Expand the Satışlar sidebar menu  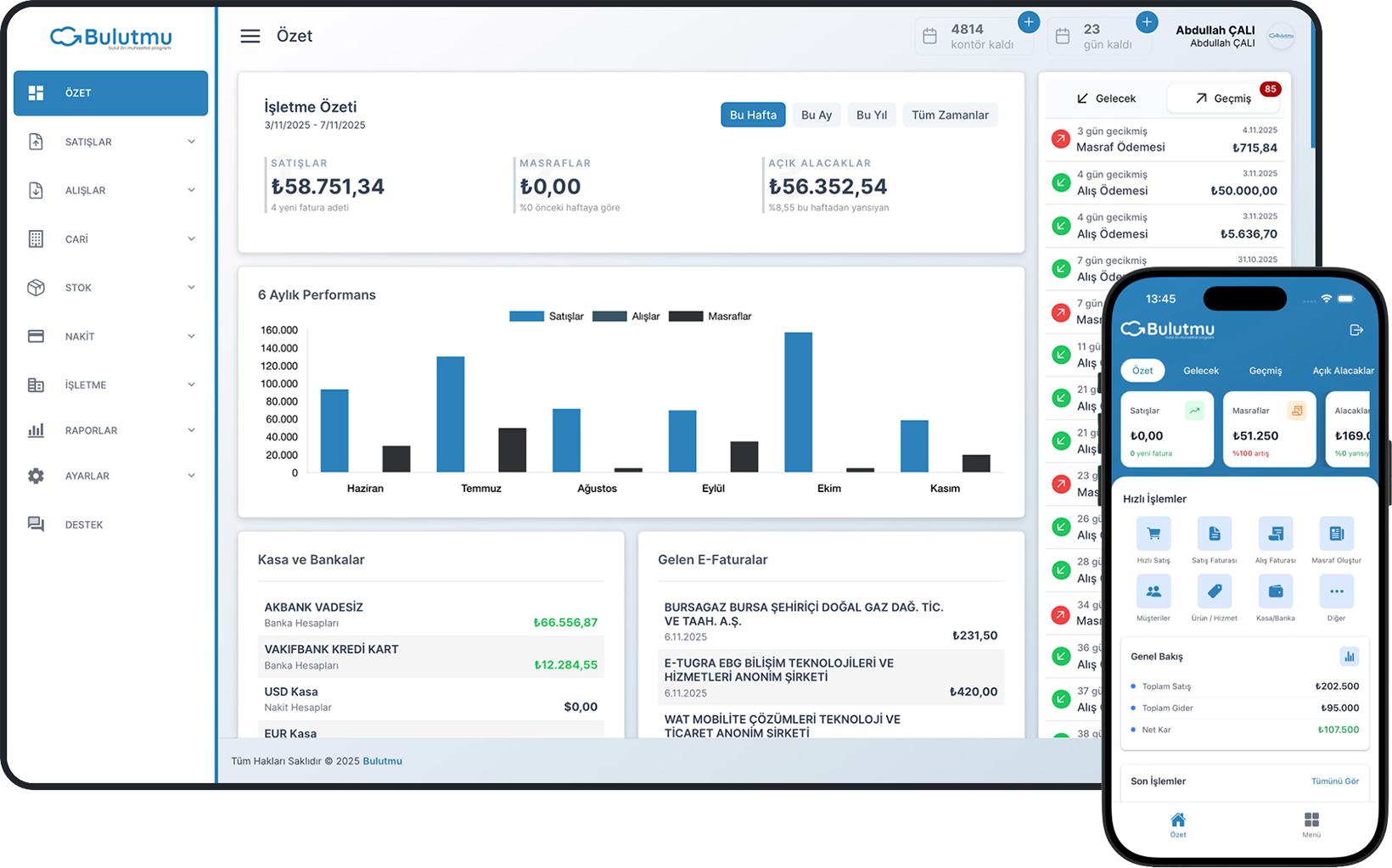[x=110, y=142]
